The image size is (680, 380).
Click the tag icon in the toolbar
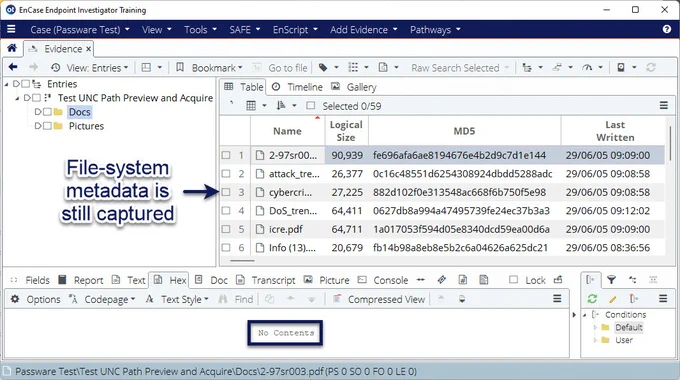coord(323,67)
